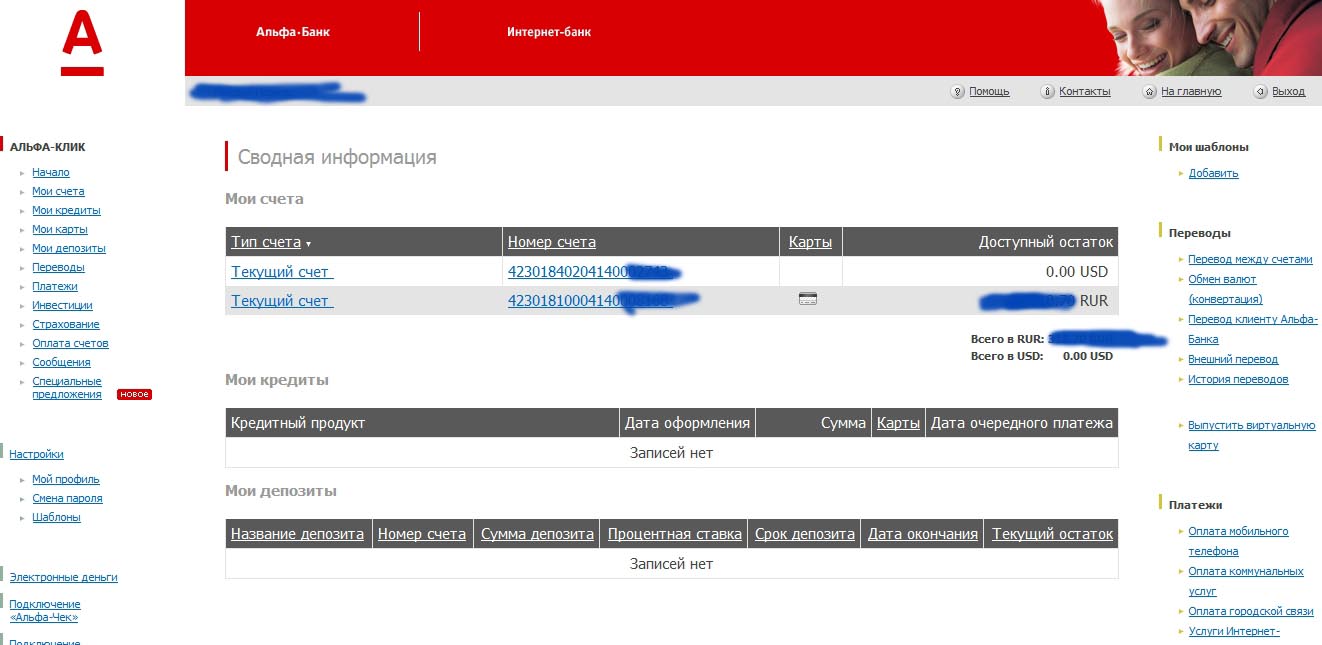Image resolution: width=1322 pixels, height=645 pixels.
Task: Sort deposits by Процентная ставка header
Action: (674, 534)
